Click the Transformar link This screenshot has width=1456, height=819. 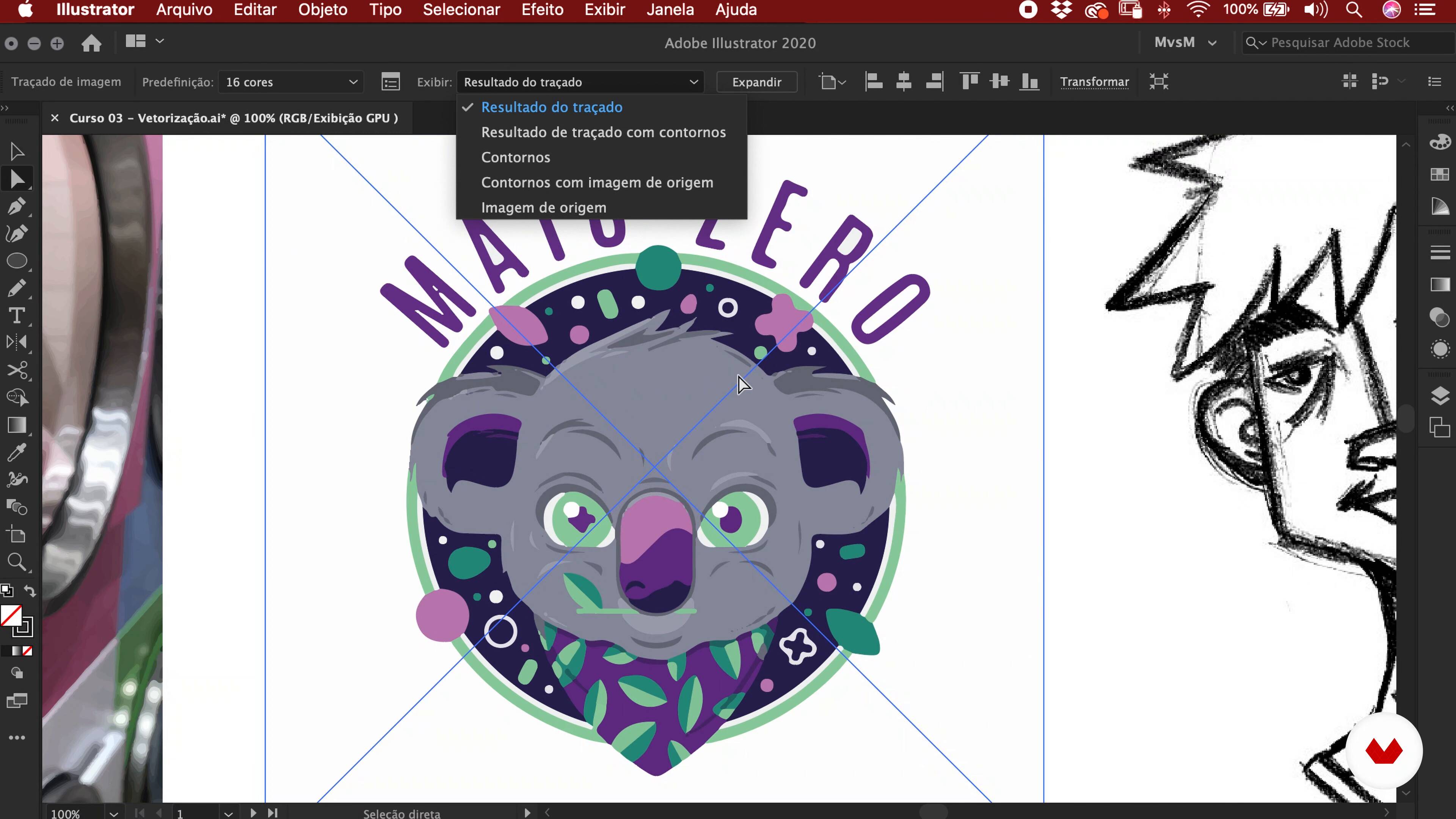click(1094, 82)
